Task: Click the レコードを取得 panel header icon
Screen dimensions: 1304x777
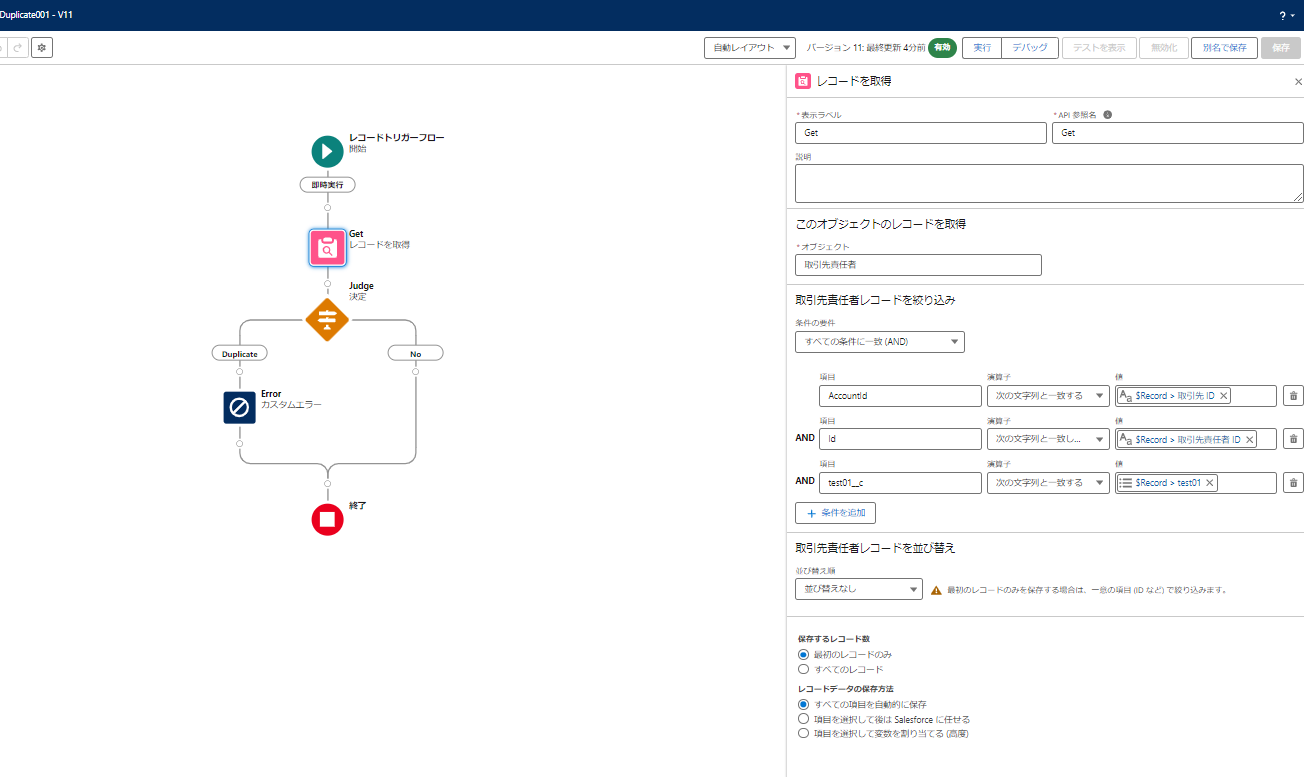Action: pyautogui.click(x=803, y=81)
